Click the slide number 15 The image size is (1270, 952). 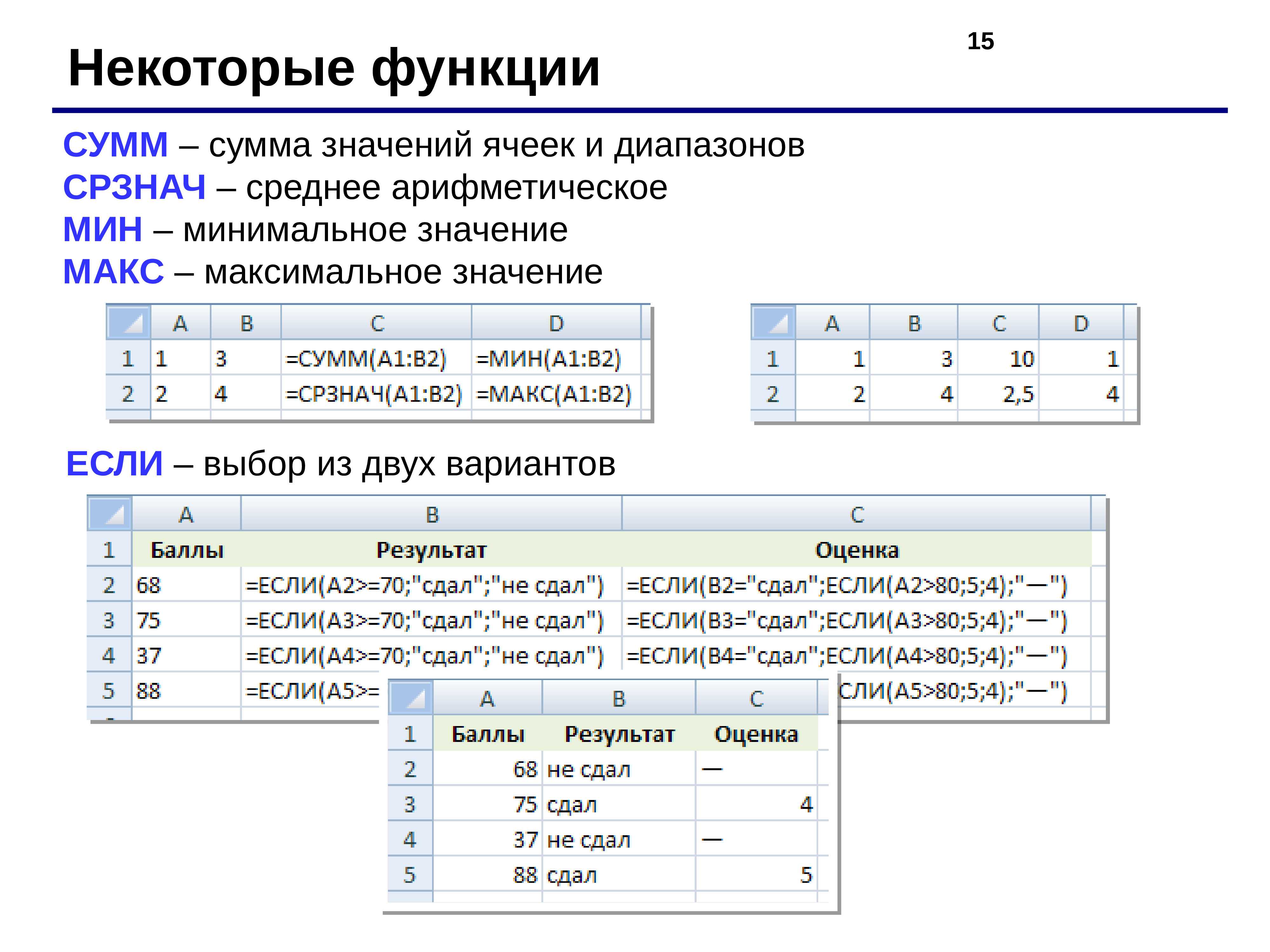pos(981,41)
